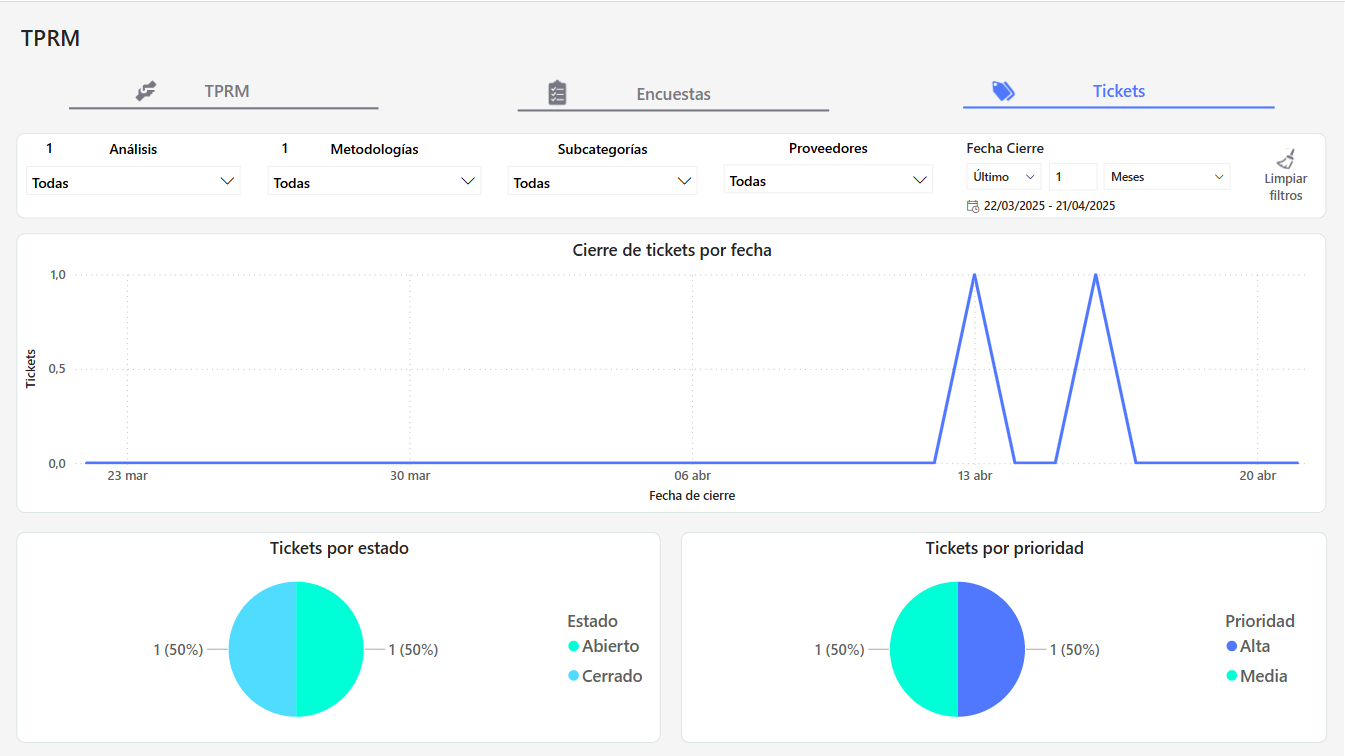Click the second line chart peak after 13 abr
The height and width of the screenshot is (756, 1345).
[1096, 275]
